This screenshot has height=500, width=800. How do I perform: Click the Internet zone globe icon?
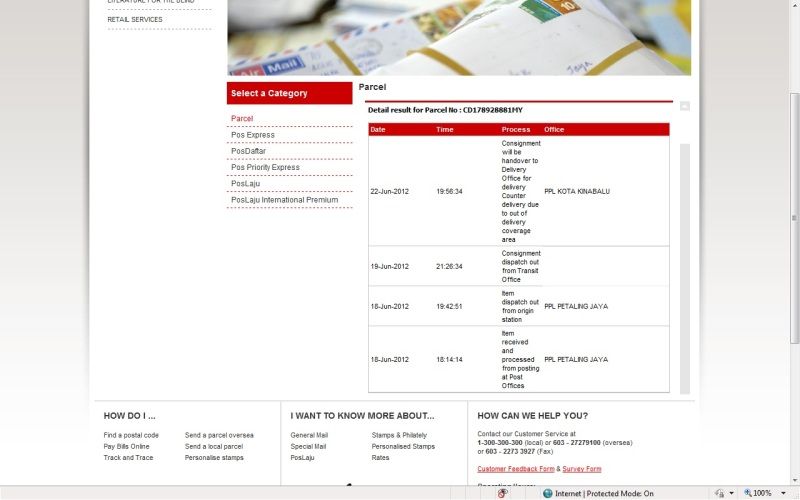tap(548, 493)
